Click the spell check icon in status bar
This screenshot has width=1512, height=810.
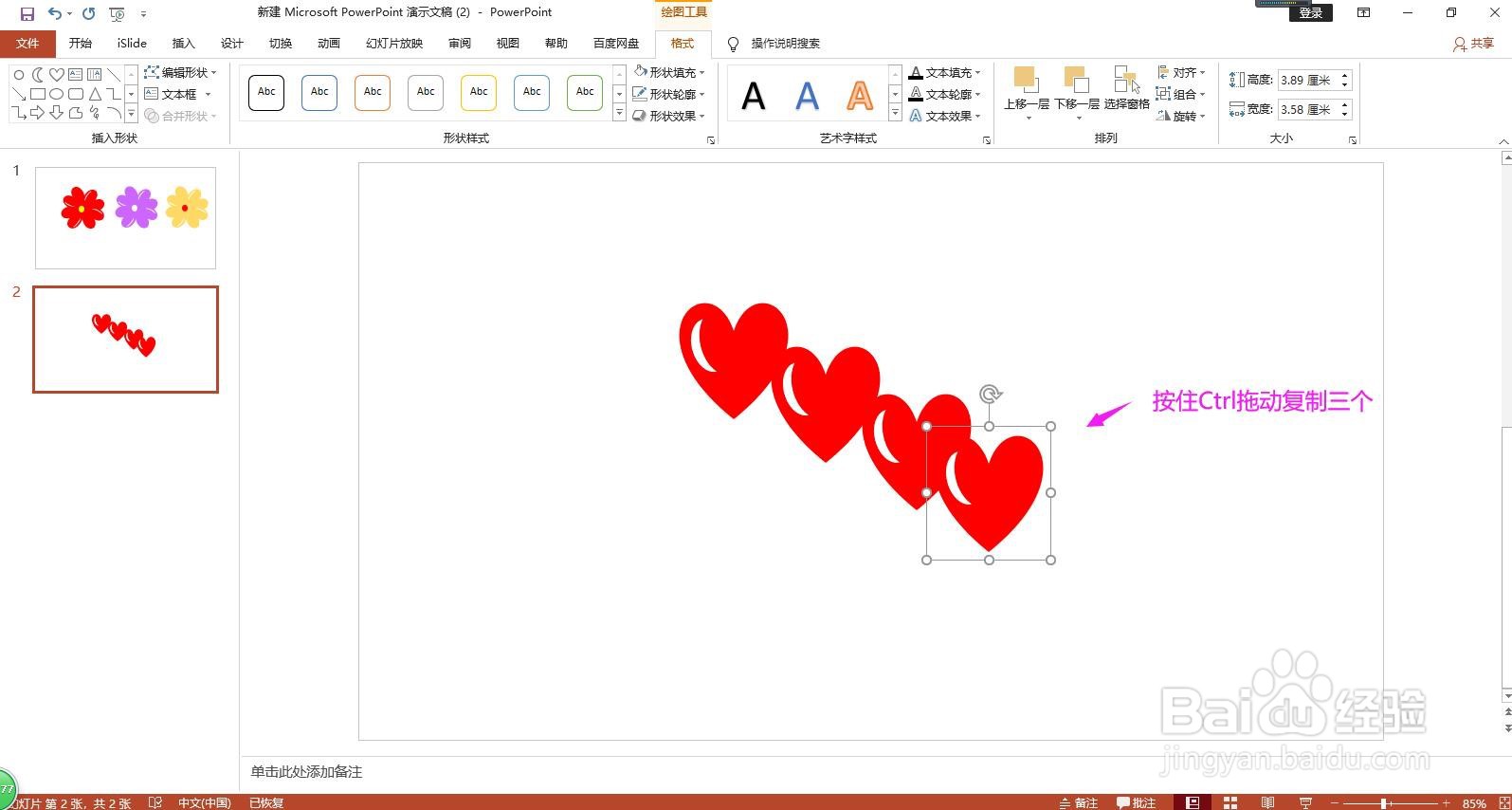155,802
